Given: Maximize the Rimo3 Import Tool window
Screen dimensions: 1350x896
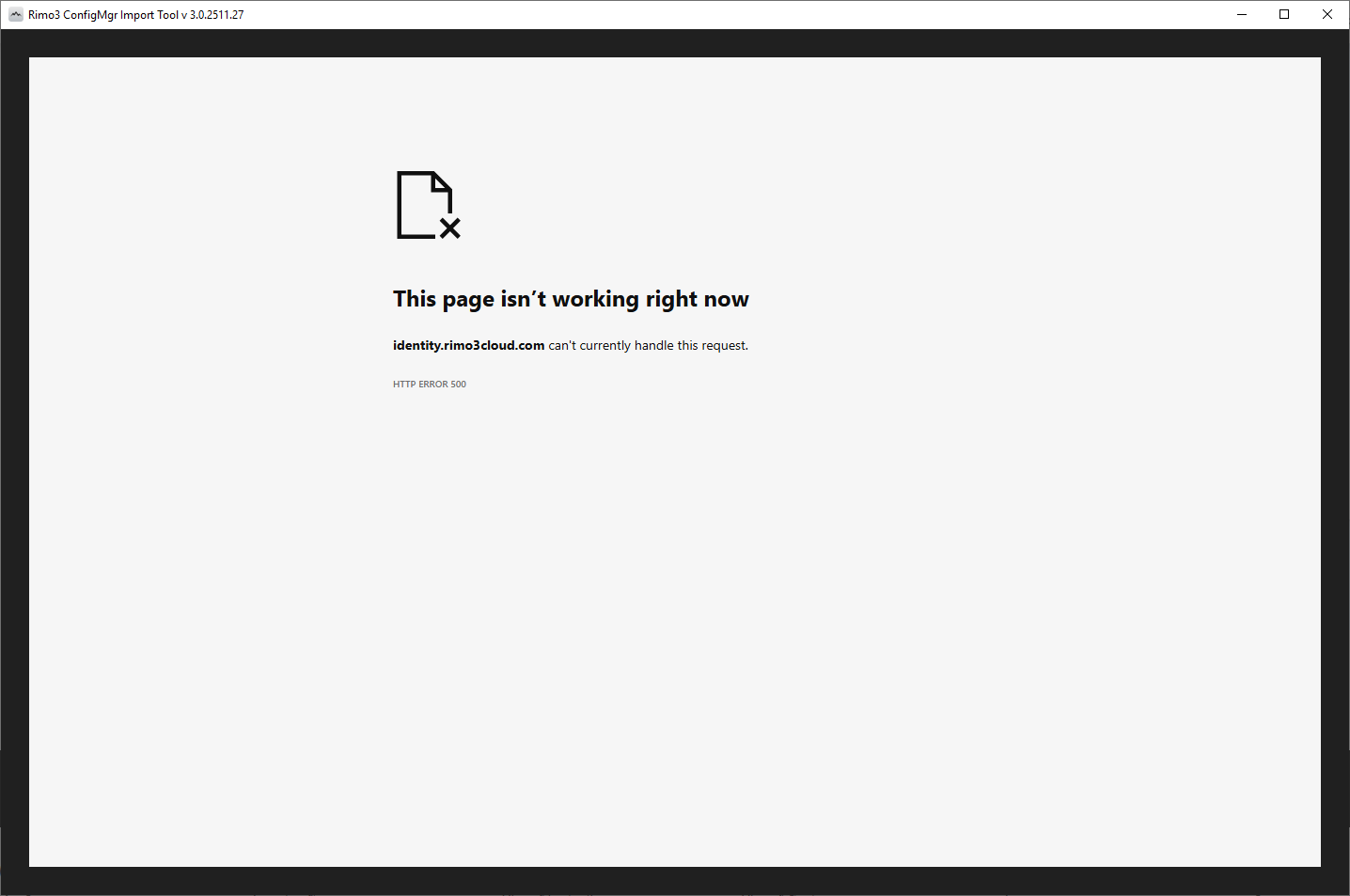Looking at the screenshot, I should tap(1284, 14).
